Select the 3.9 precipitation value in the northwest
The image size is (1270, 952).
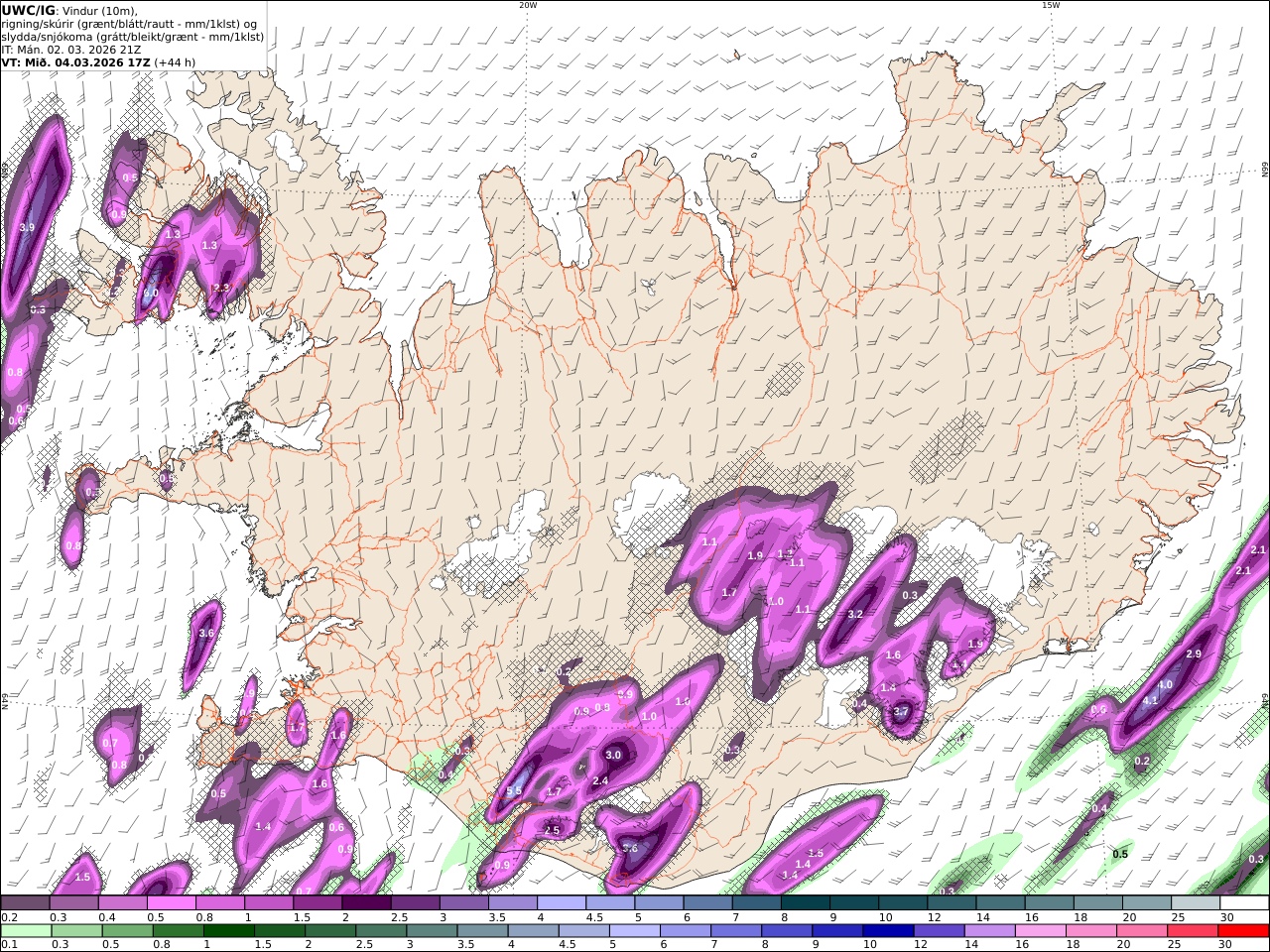pos(27,227)
